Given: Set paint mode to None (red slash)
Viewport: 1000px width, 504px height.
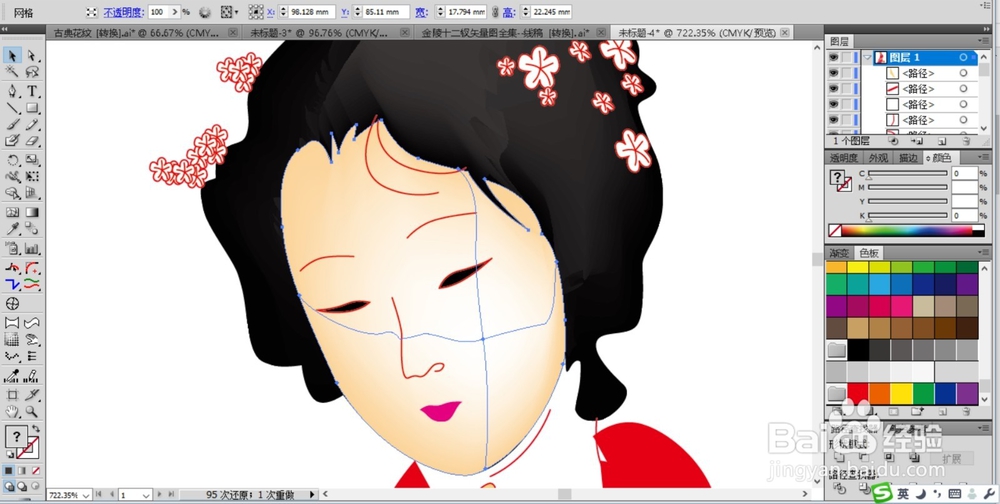Looking at the screenshot, I should (36, 470).
